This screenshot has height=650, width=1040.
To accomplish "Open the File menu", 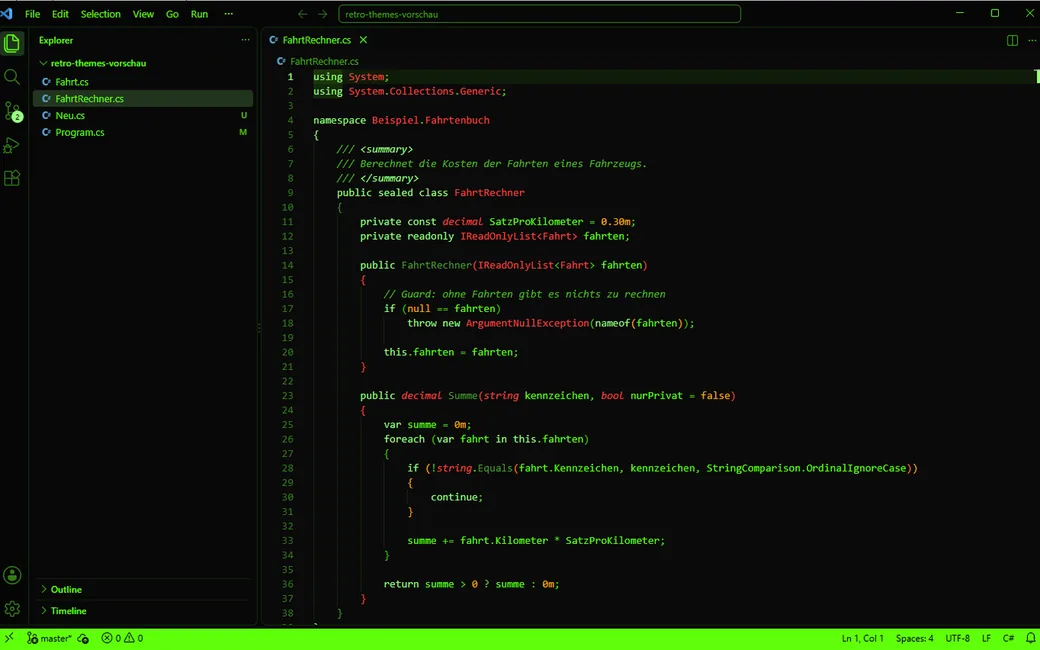I will click(x=32, y=14).
